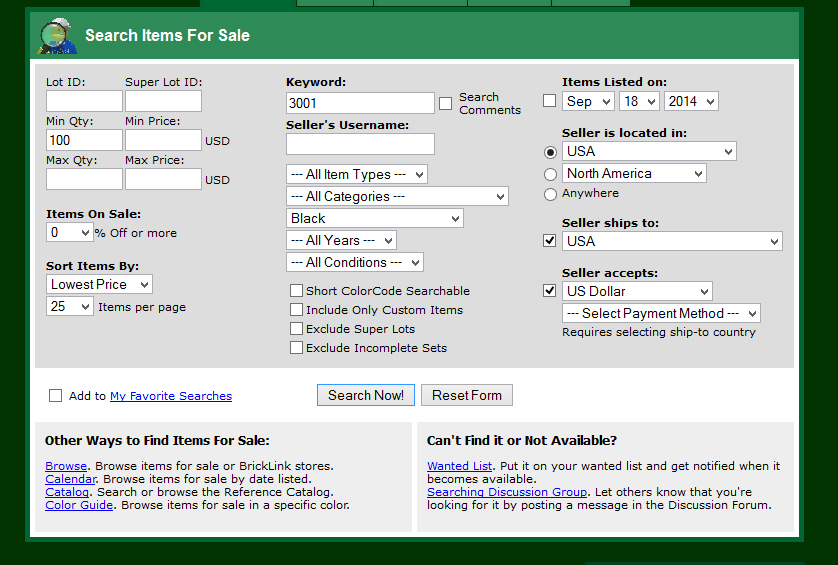Open the North America region dropdown
This screenshot has height=565, width=838.
pyautogui.click(x=634, y=173)
